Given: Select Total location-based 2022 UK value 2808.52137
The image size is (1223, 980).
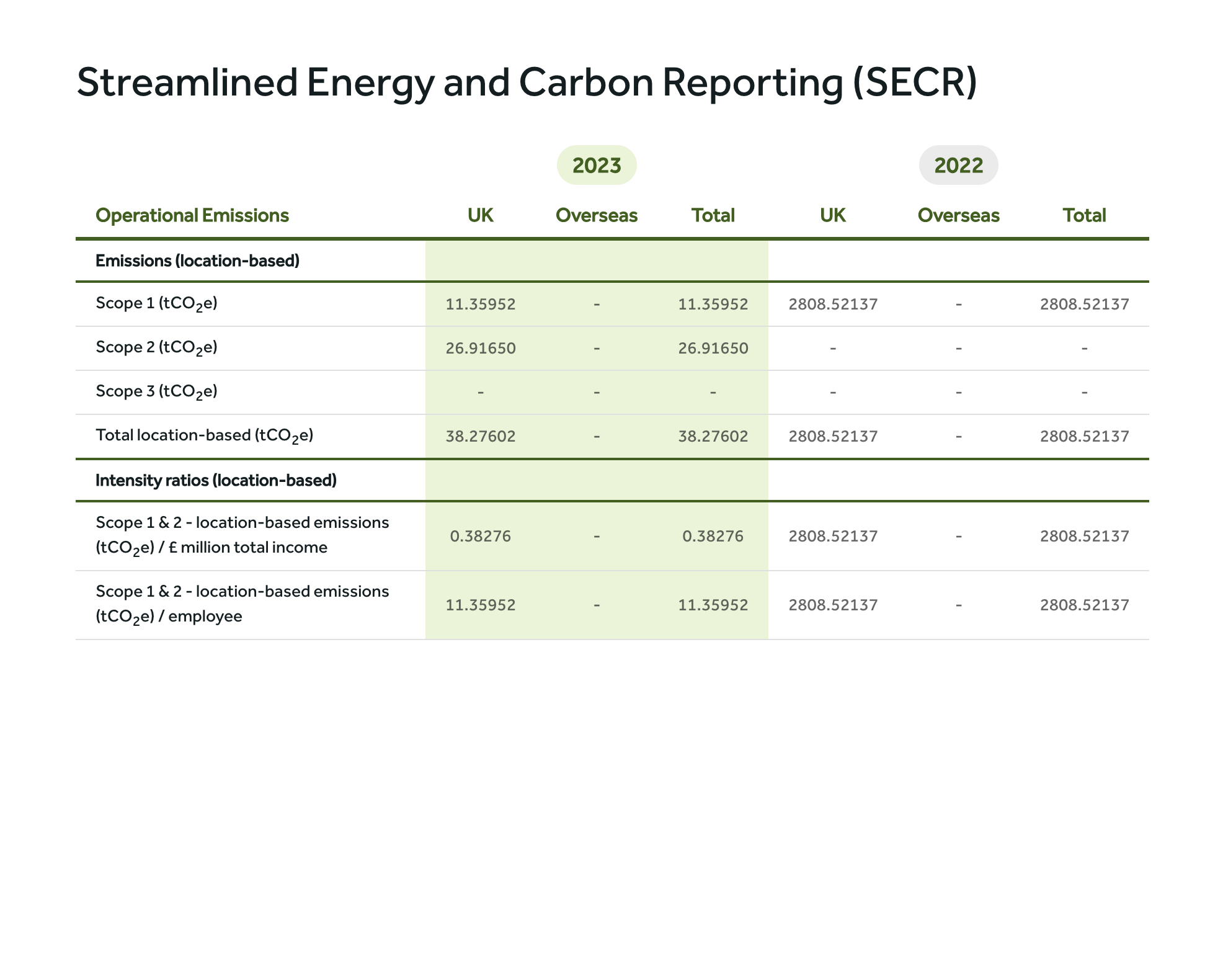Looking at the screenshot, I should tap(833, 437).
